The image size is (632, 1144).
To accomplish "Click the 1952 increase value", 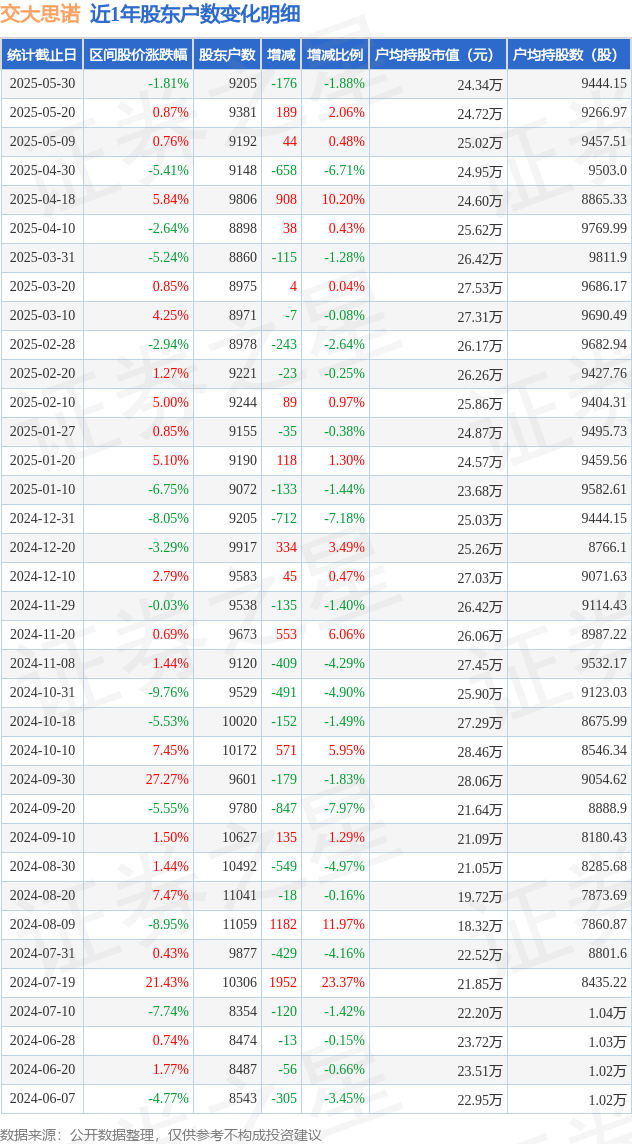I will (285, 982).
